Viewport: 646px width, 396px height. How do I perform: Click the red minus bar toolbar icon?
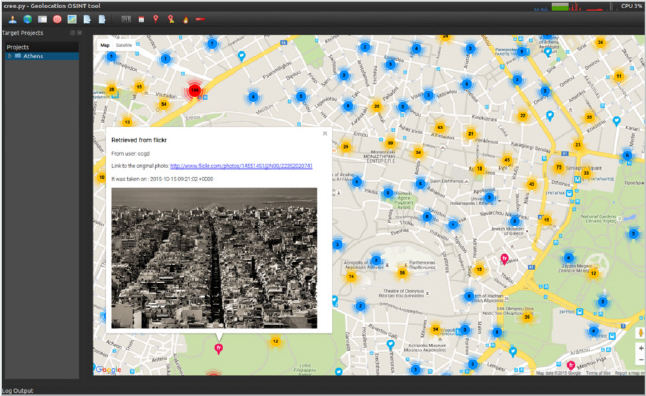click(x=200, y=19)
